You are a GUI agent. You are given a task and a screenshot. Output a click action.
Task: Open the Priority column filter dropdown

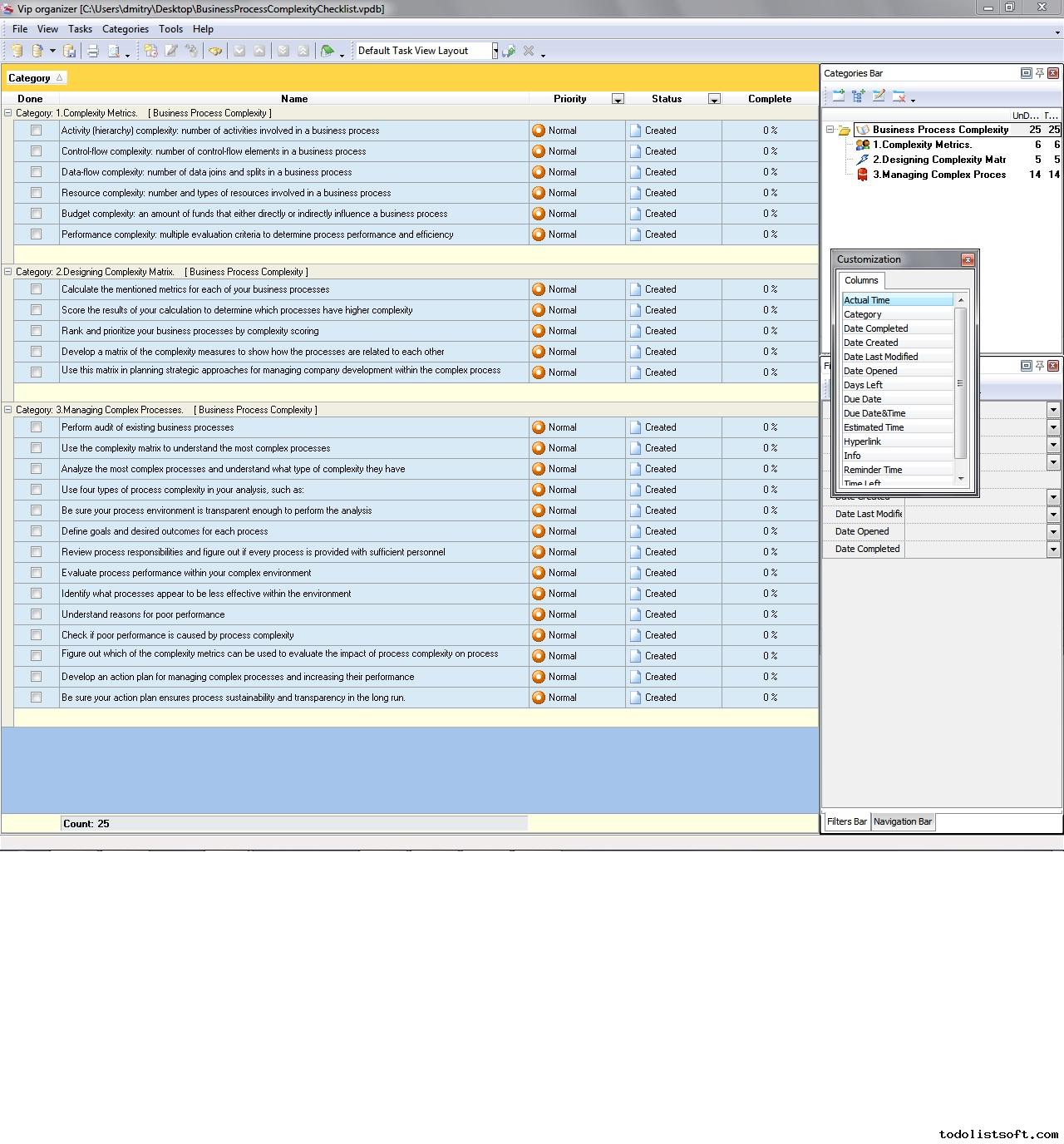click(618, 99)
